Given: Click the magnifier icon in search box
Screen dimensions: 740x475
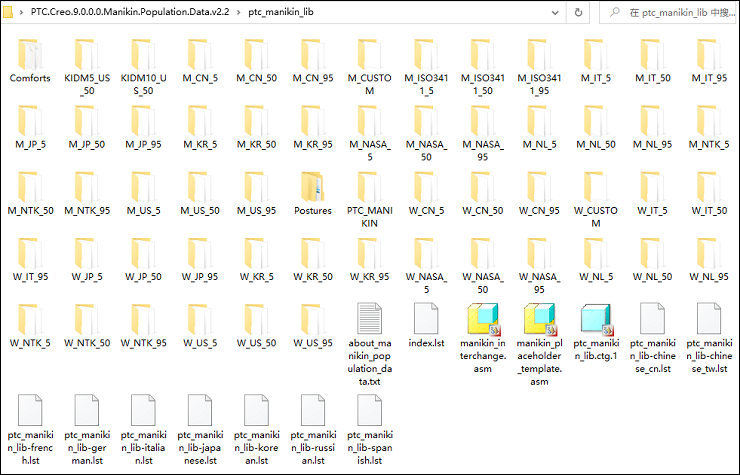Looking at the screenshot, I should tap(614, 13).
